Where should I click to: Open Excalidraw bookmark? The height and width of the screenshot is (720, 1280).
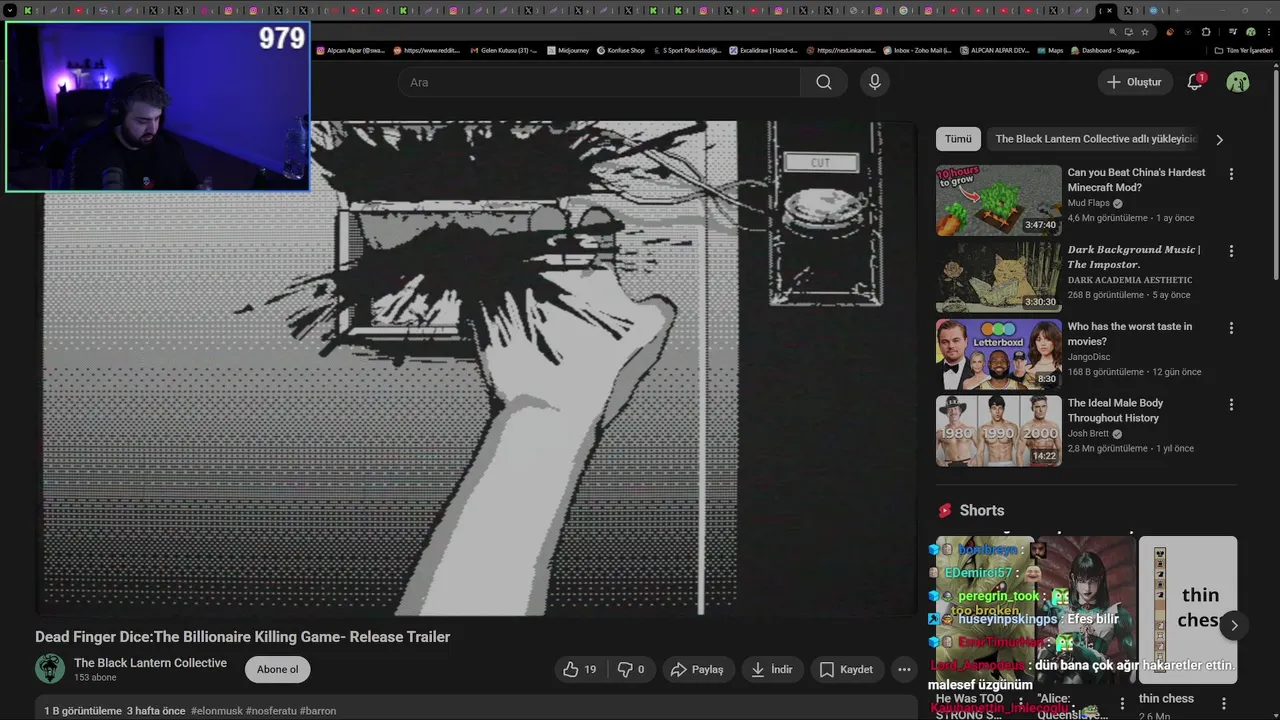tap(763, 50)
